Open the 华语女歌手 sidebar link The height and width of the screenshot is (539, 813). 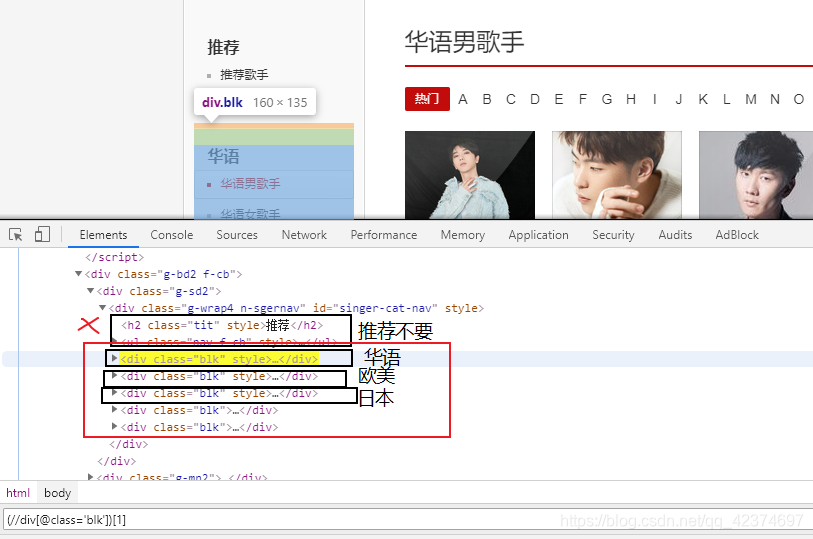(x=250, y=213)
